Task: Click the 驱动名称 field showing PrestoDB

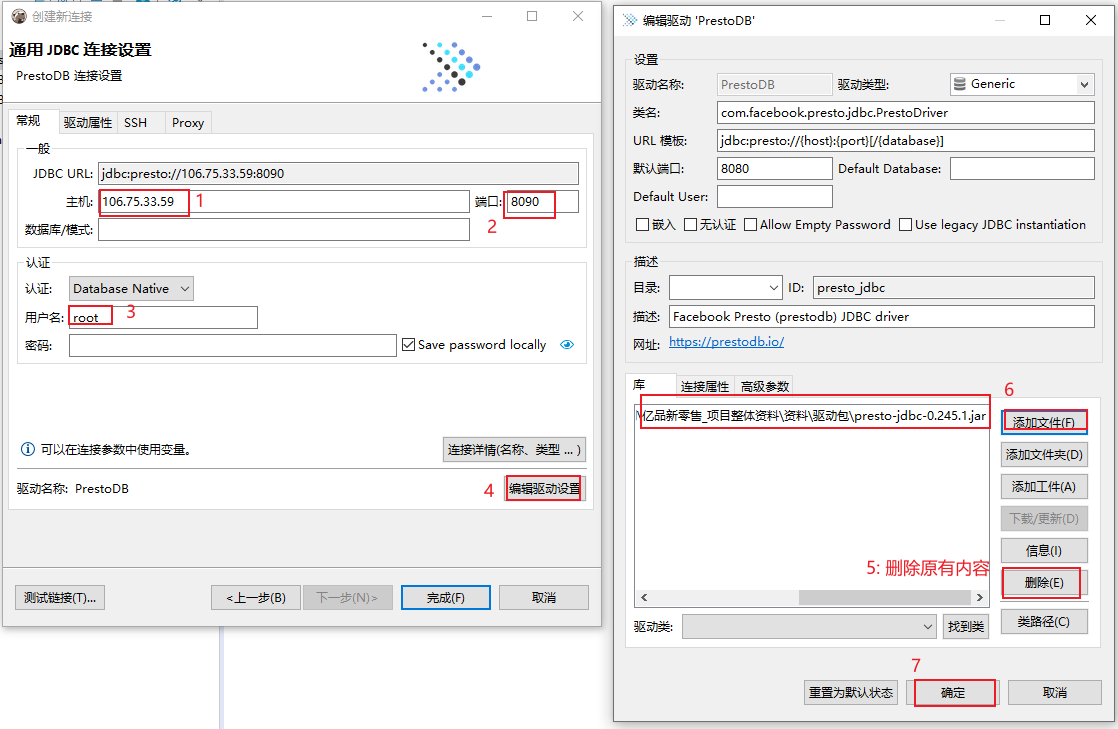Action: click(x=774, y=85)
